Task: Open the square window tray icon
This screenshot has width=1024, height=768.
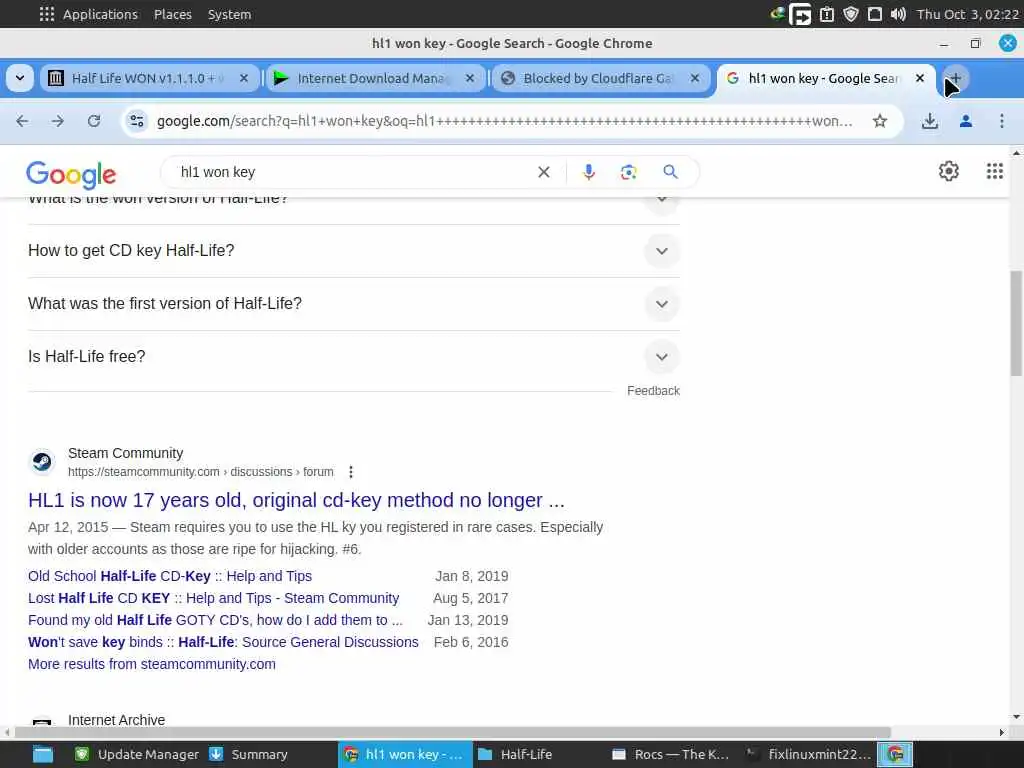Action: [874, 14]
